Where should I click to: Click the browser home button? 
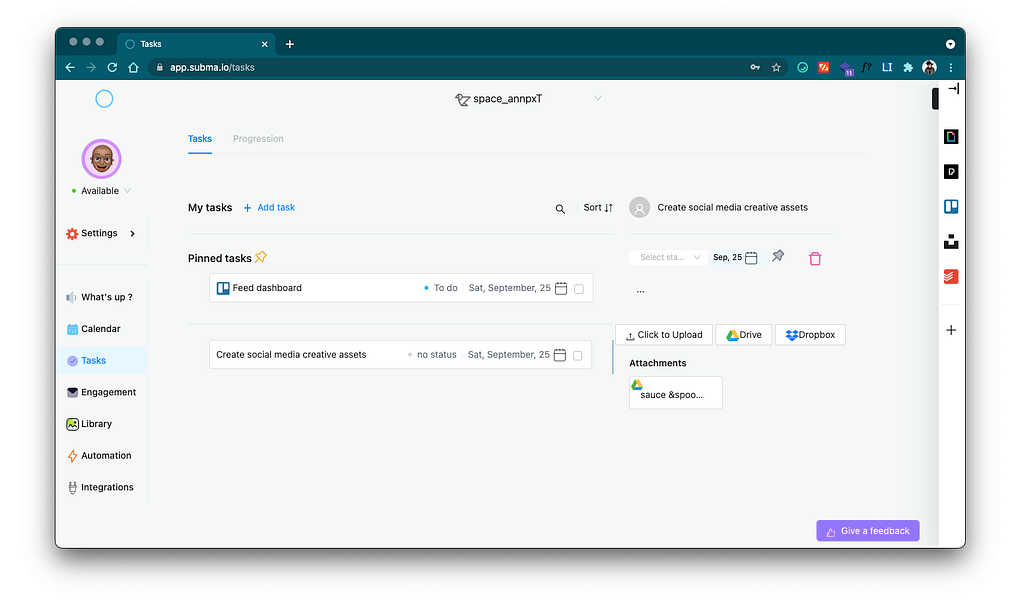133,68
